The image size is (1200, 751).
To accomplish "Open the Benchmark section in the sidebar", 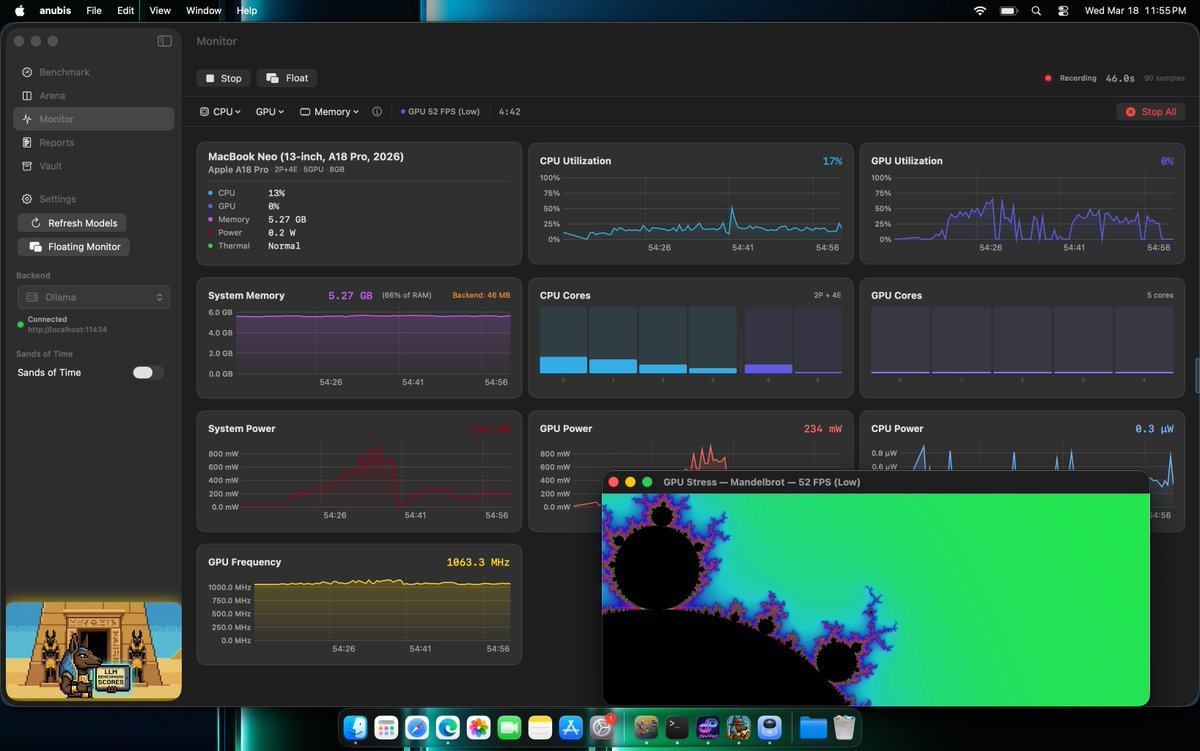I will point(64,72).
